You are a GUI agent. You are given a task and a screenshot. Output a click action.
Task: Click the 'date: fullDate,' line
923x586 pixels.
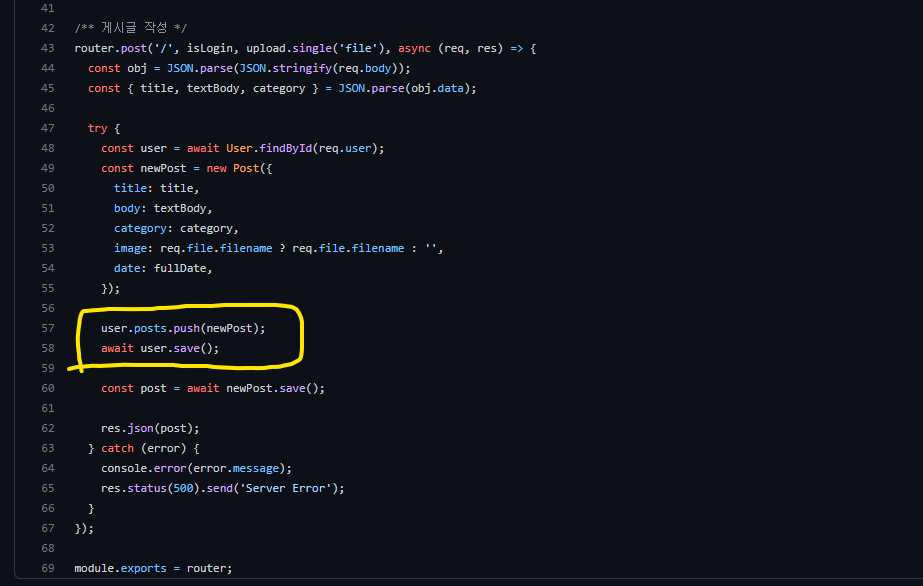click(163, 268)
